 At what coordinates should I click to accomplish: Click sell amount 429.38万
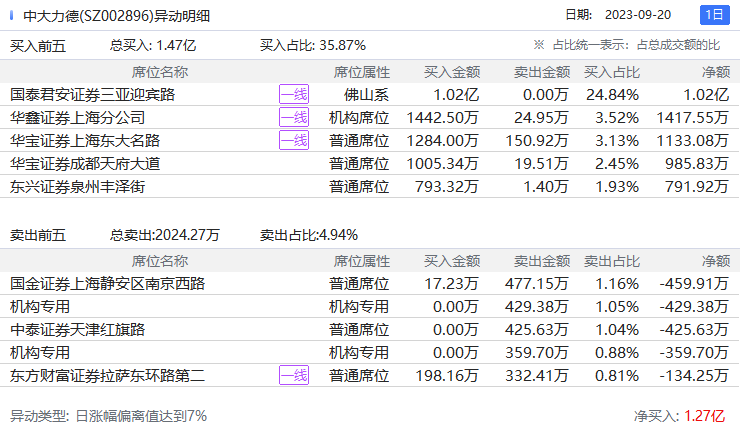pos(537,307)
